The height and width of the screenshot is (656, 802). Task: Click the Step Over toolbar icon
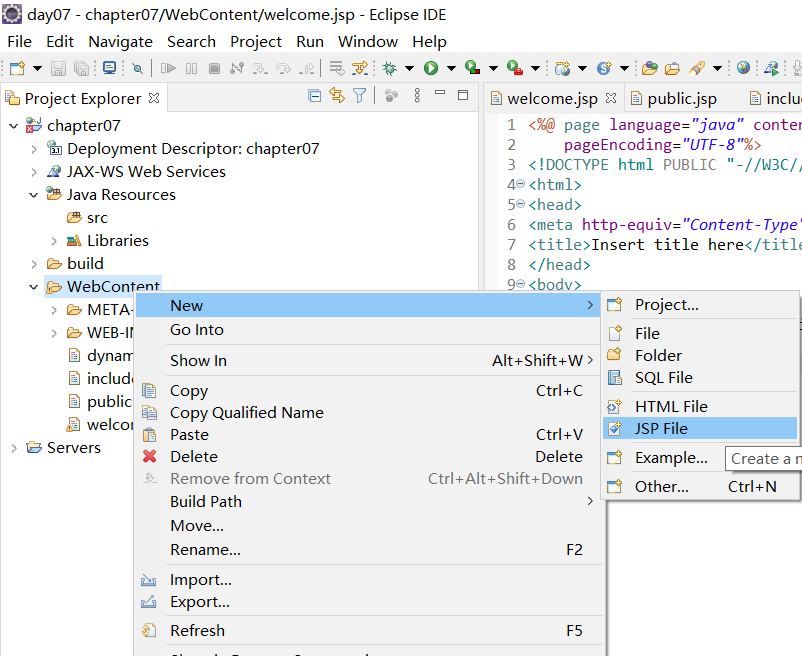coord(283,68)
